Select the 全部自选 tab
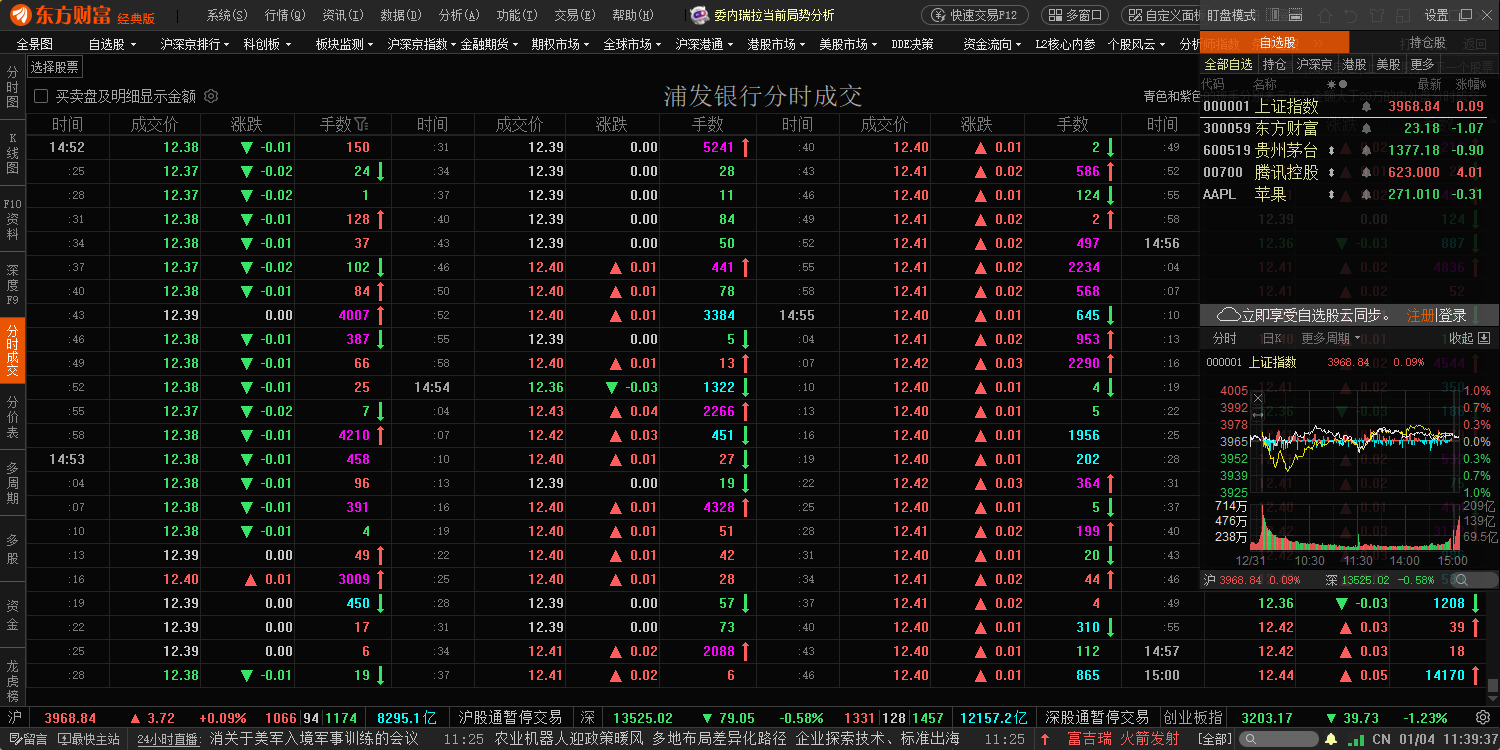1500x750 pixels. (1228, 64)
